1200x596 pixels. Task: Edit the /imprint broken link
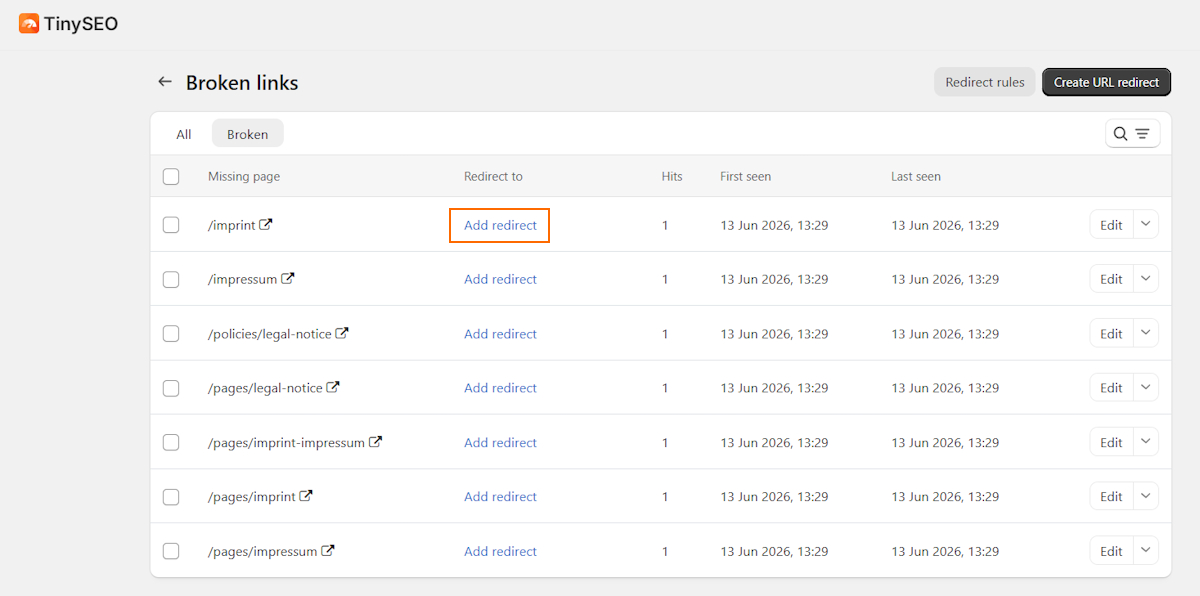[x=1111, y=225]
